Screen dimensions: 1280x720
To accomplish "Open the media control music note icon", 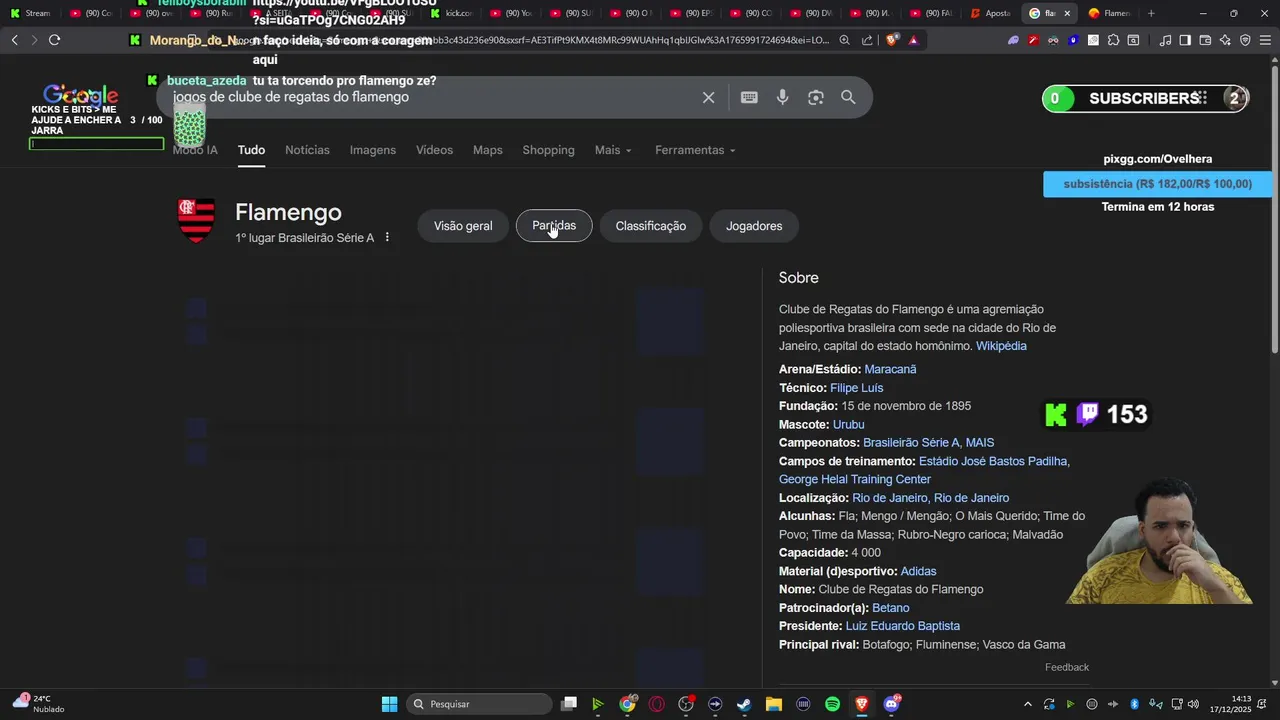I will pyautogui.click(x=1165, y=40).
